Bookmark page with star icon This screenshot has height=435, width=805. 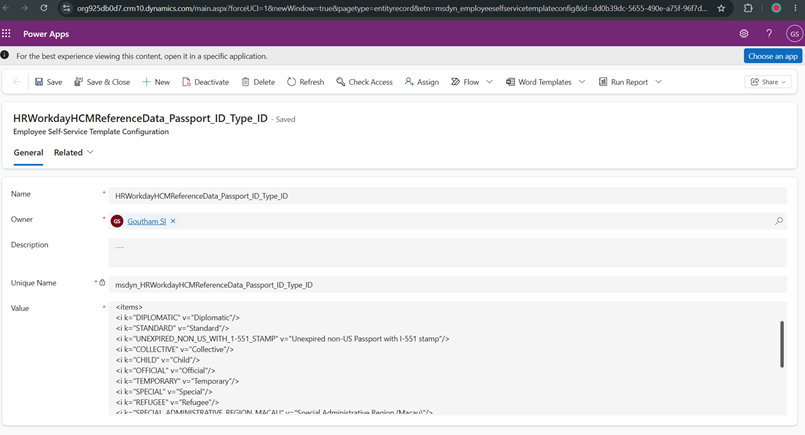click(721, 8)
